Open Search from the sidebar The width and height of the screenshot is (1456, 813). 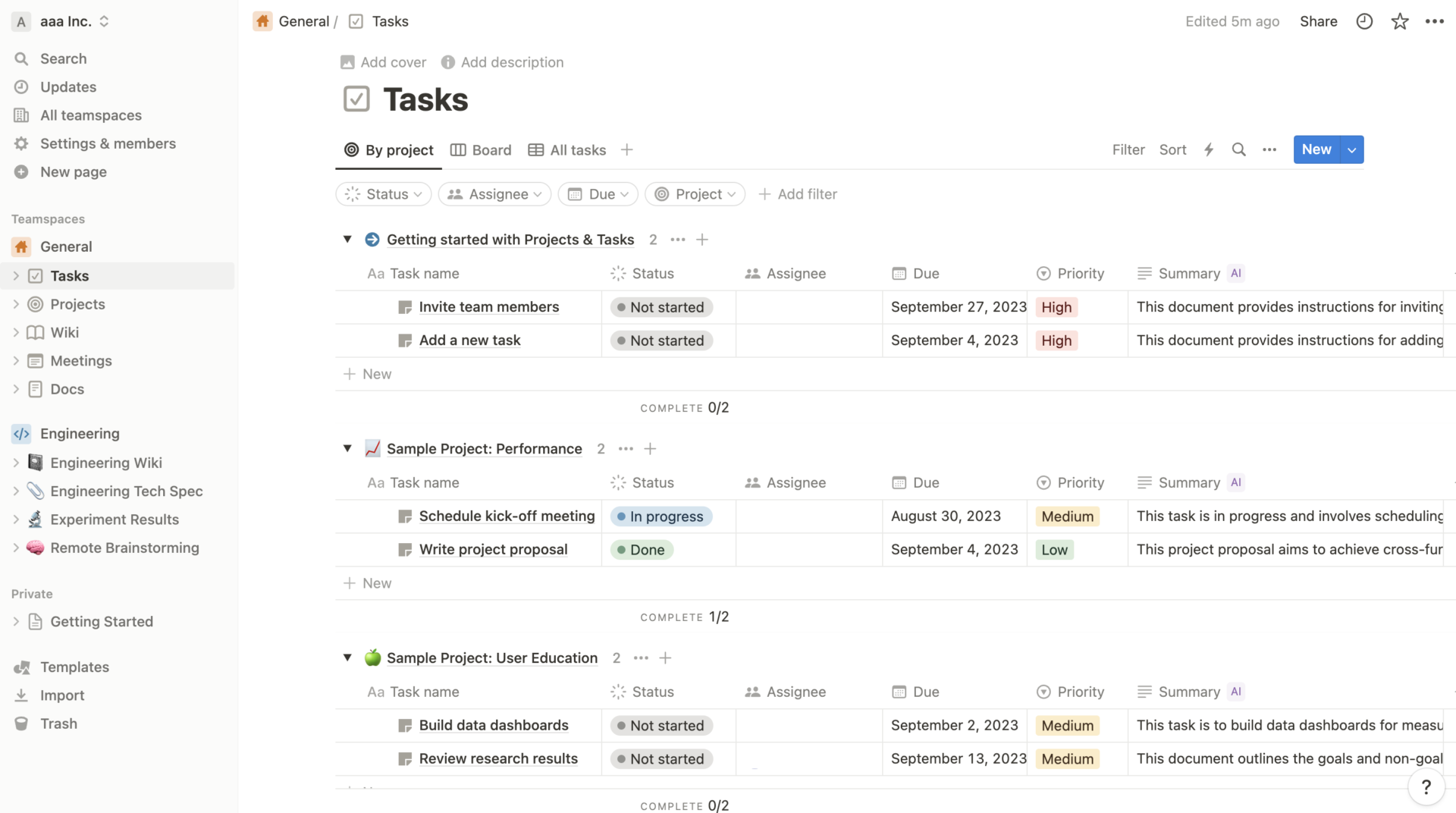[x=63, y=58]
